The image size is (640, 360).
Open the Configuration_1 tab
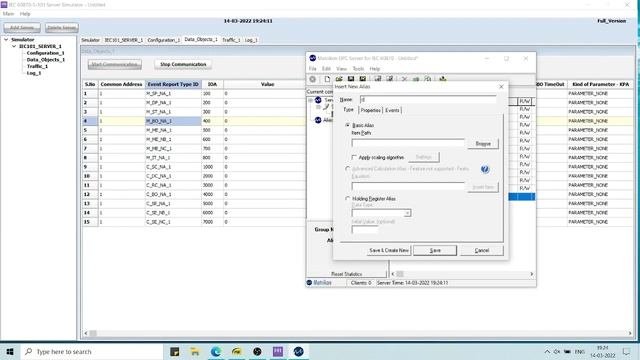[163, 40]
